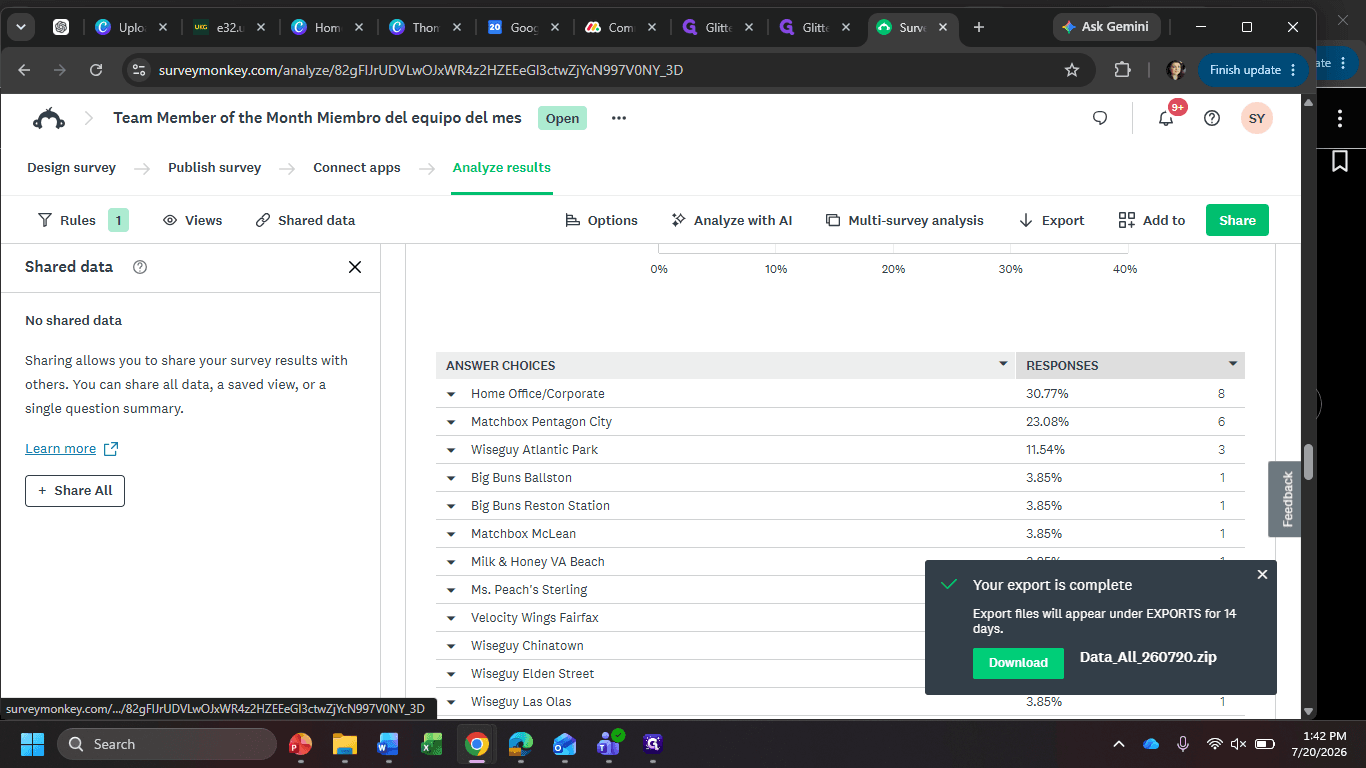Open the Windows Start menu
The image size is (1366, 768).
click(32, 744)
